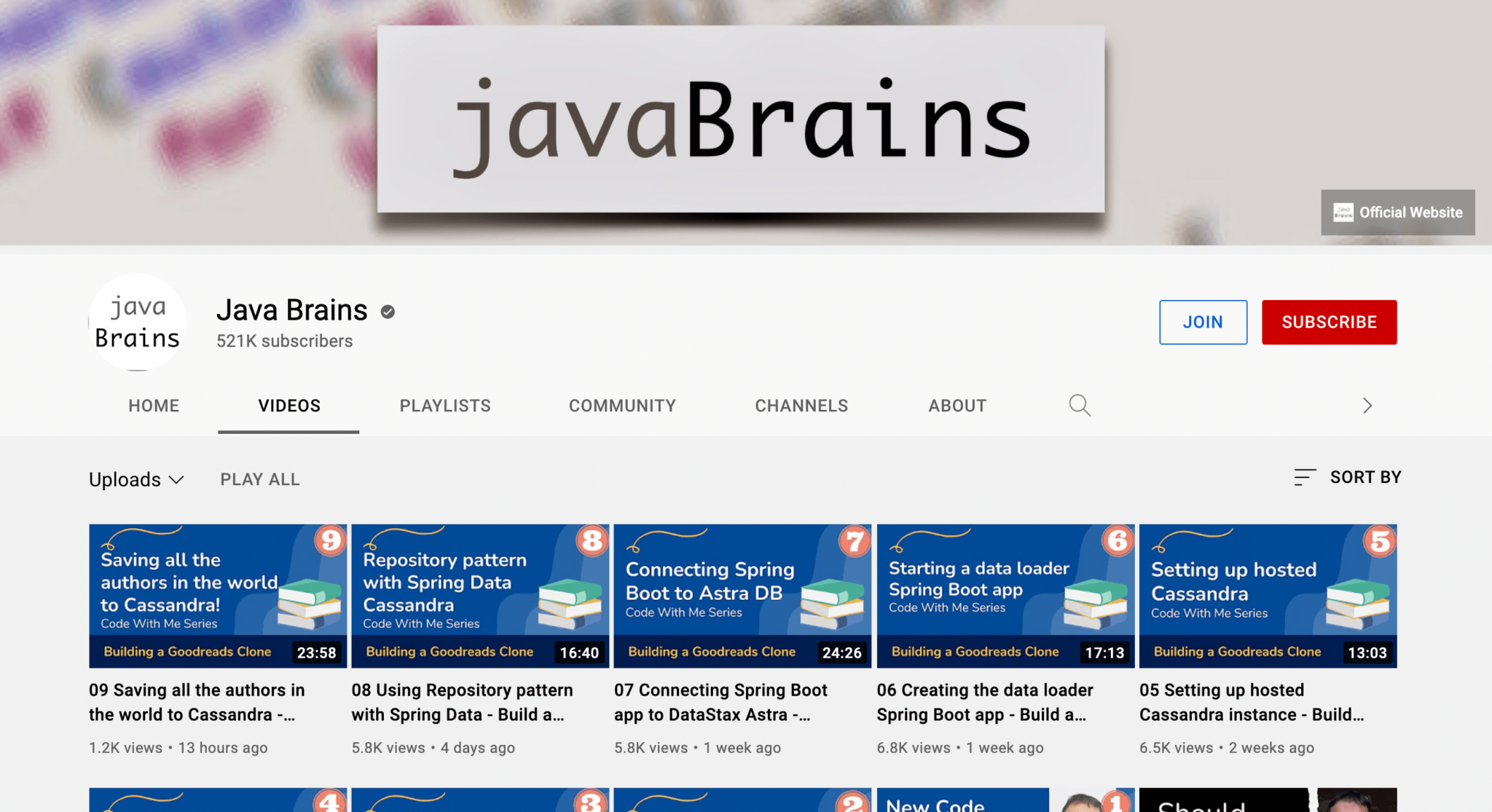Image resolution: width=1492 pixels, height=812 pixels.
Task: Click '6.8K views • 1 week ago' text
Action: pyautogui.click(x=959, y=747)
